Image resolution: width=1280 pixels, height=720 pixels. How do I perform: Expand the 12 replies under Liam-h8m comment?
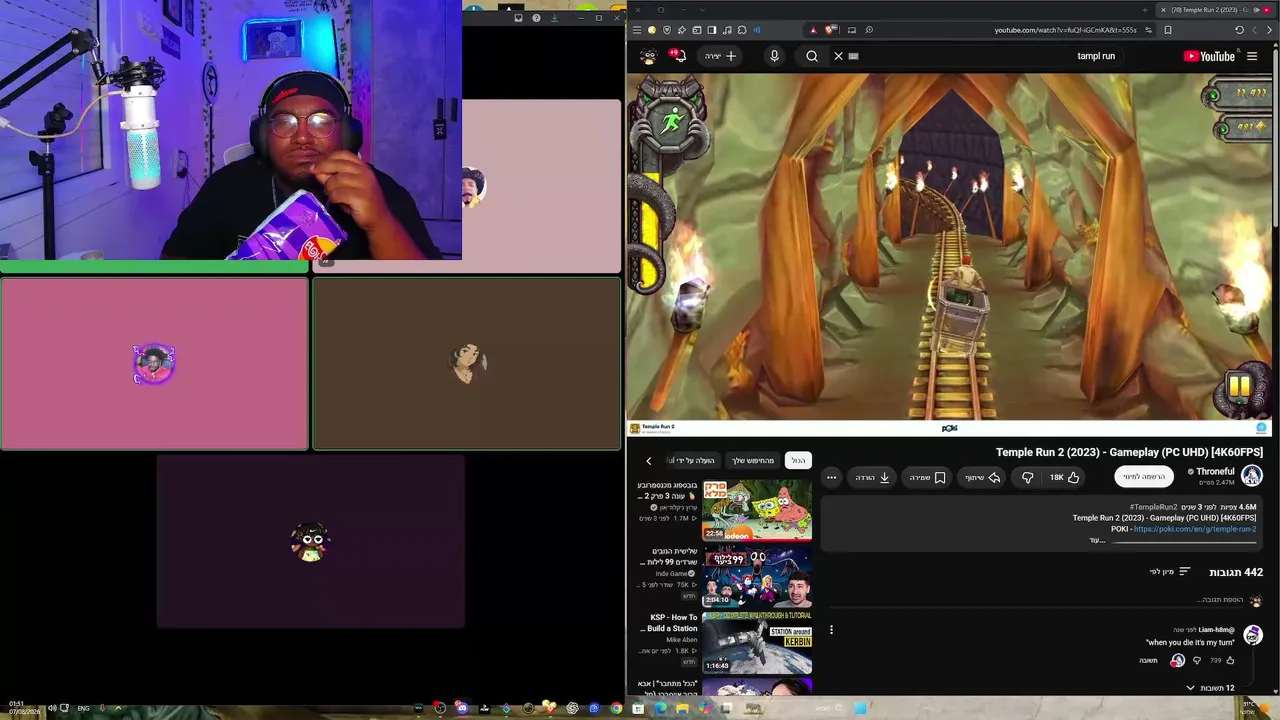pos(1209,688)
